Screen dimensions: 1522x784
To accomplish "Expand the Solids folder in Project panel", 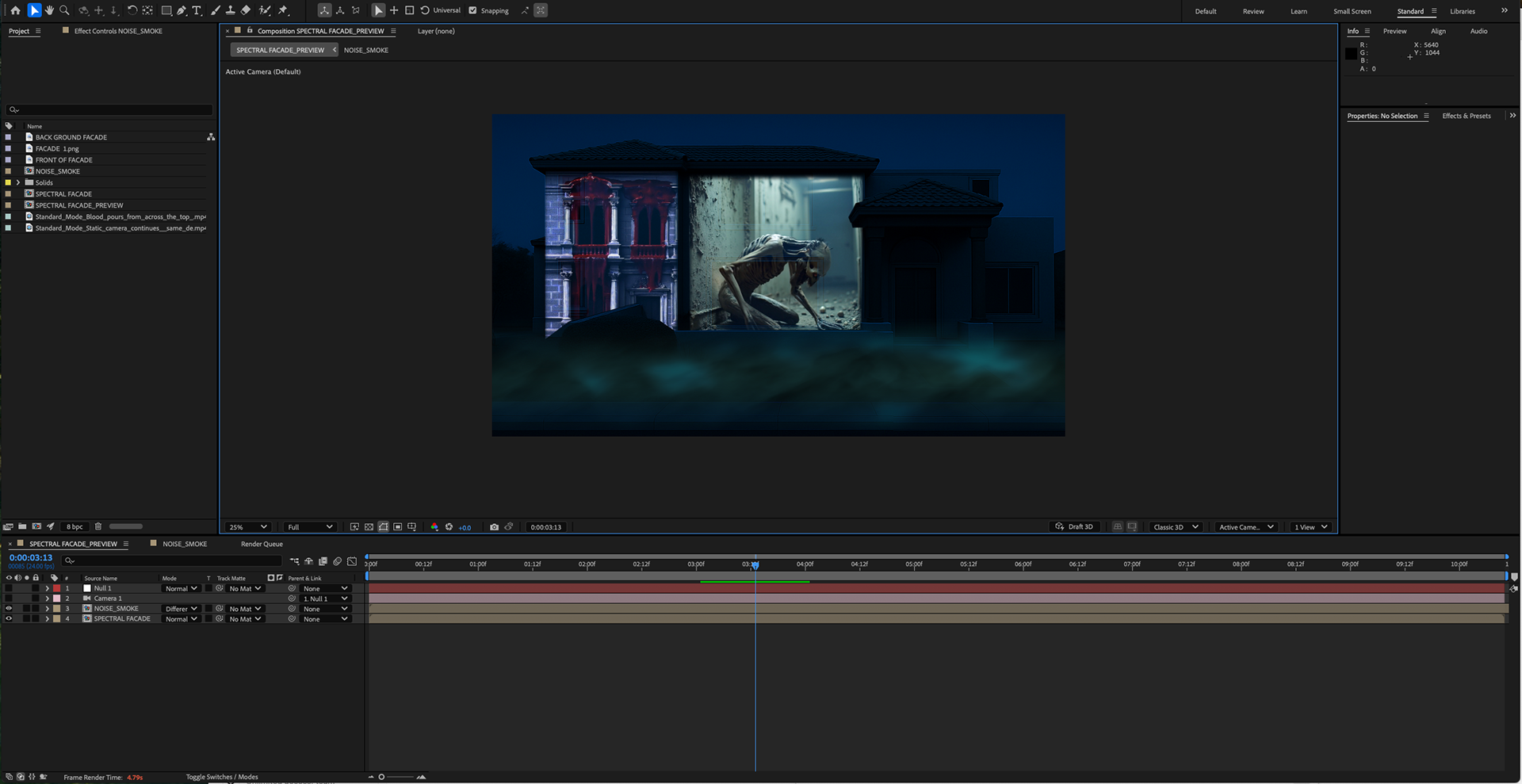I will pos(18,182).
